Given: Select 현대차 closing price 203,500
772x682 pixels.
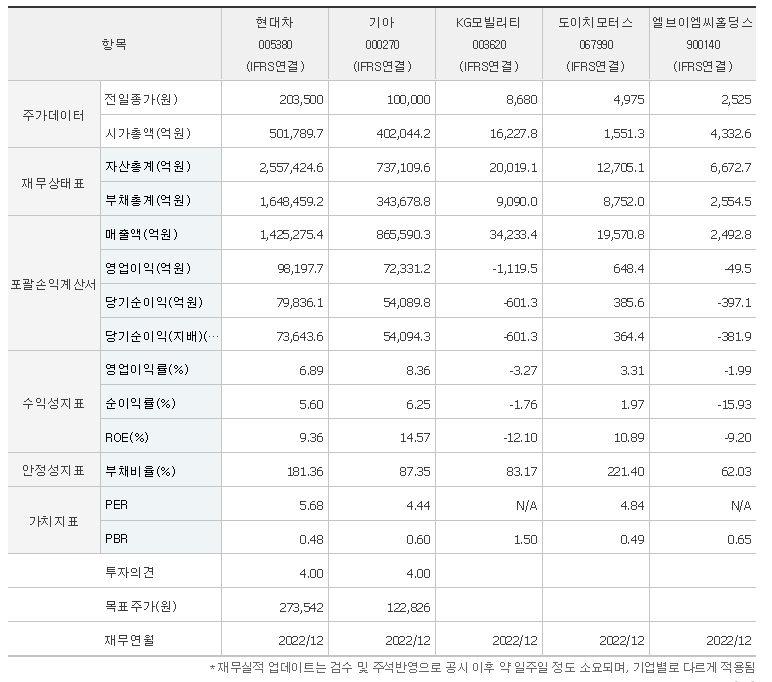Looking at the screenshot, I should pyautogui.click(x=301, y=100).
